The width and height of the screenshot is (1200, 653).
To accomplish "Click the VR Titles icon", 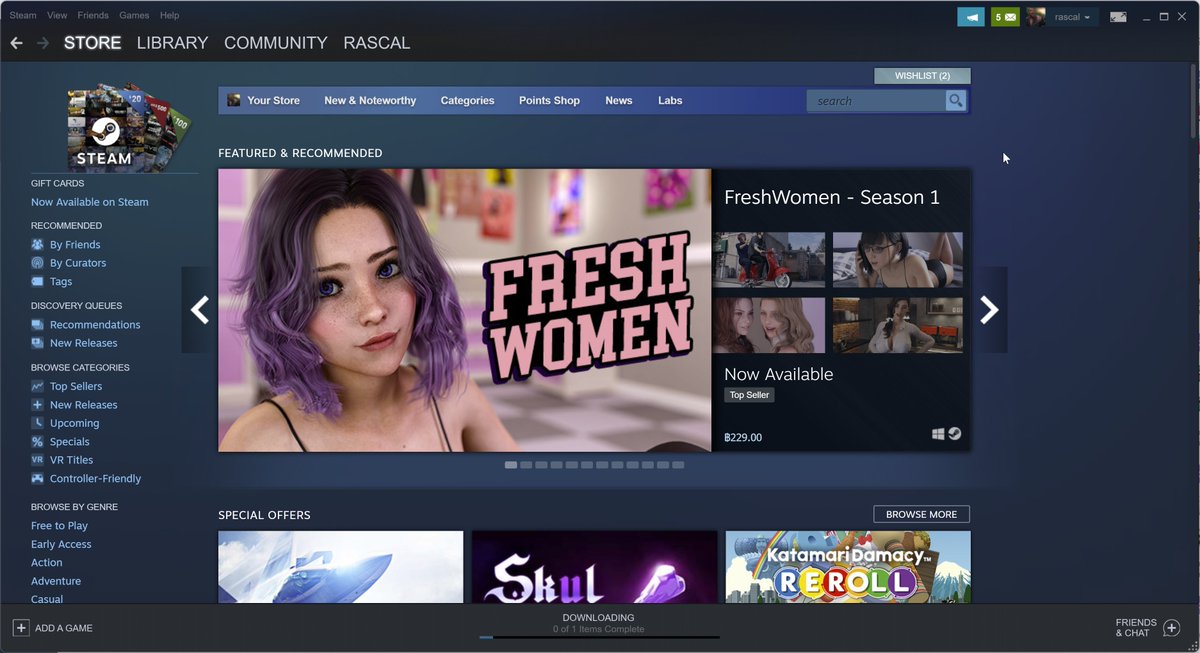I will (37, 460).
